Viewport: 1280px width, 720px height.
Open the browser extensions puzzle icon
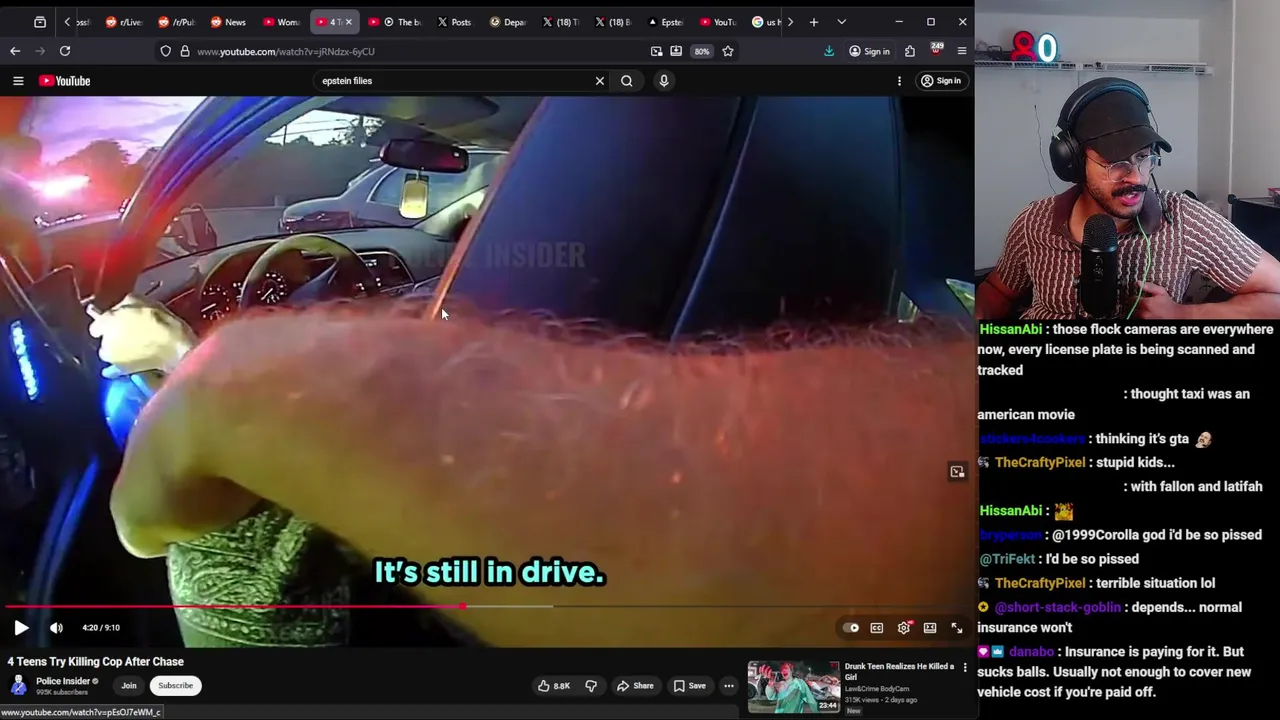pos(910,51)
